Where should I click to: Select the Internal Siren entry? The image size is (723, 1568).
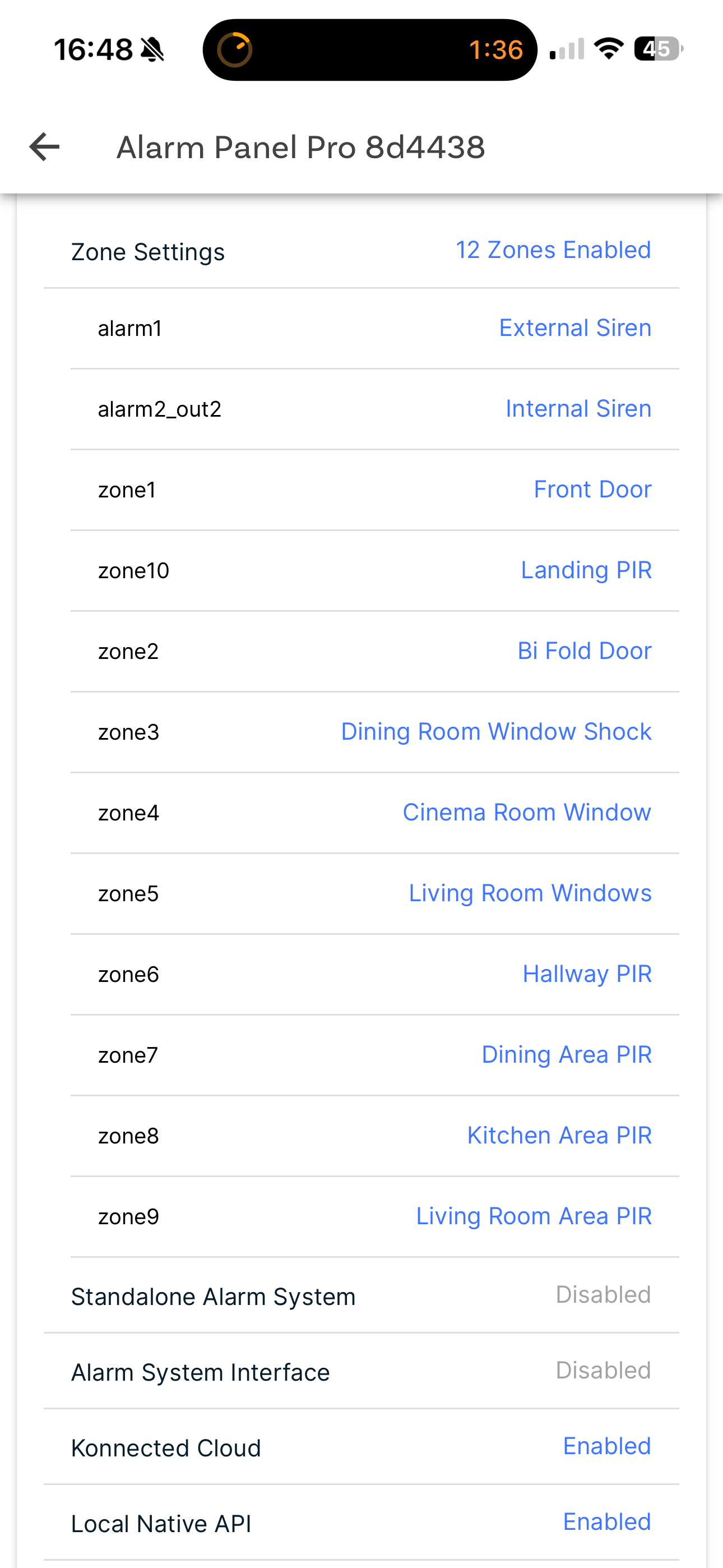pos(577,408)
